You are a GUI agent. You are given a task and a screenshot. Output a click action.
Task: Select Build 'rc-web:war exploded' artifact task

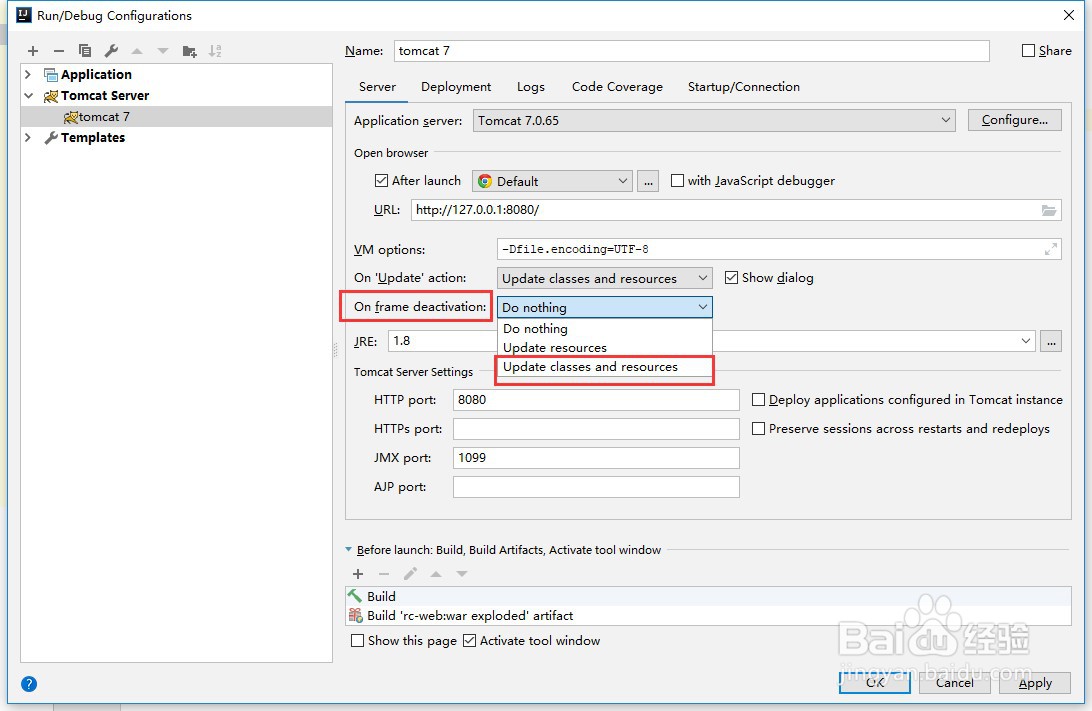[x=708, y=616]
